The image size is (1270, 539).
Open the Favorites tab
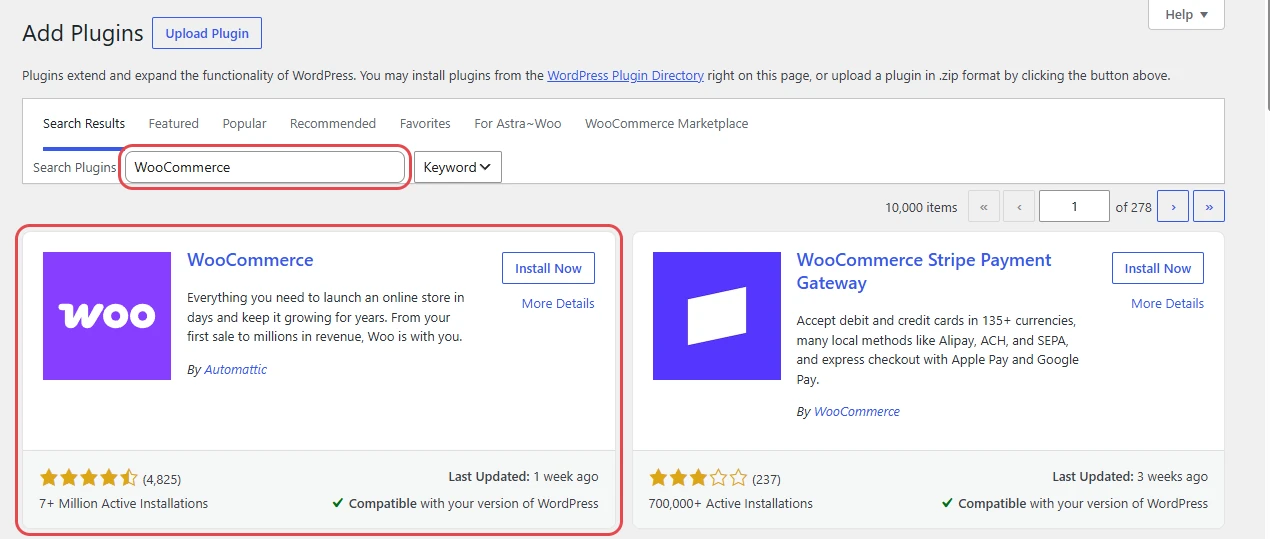(x=425, y=124)
